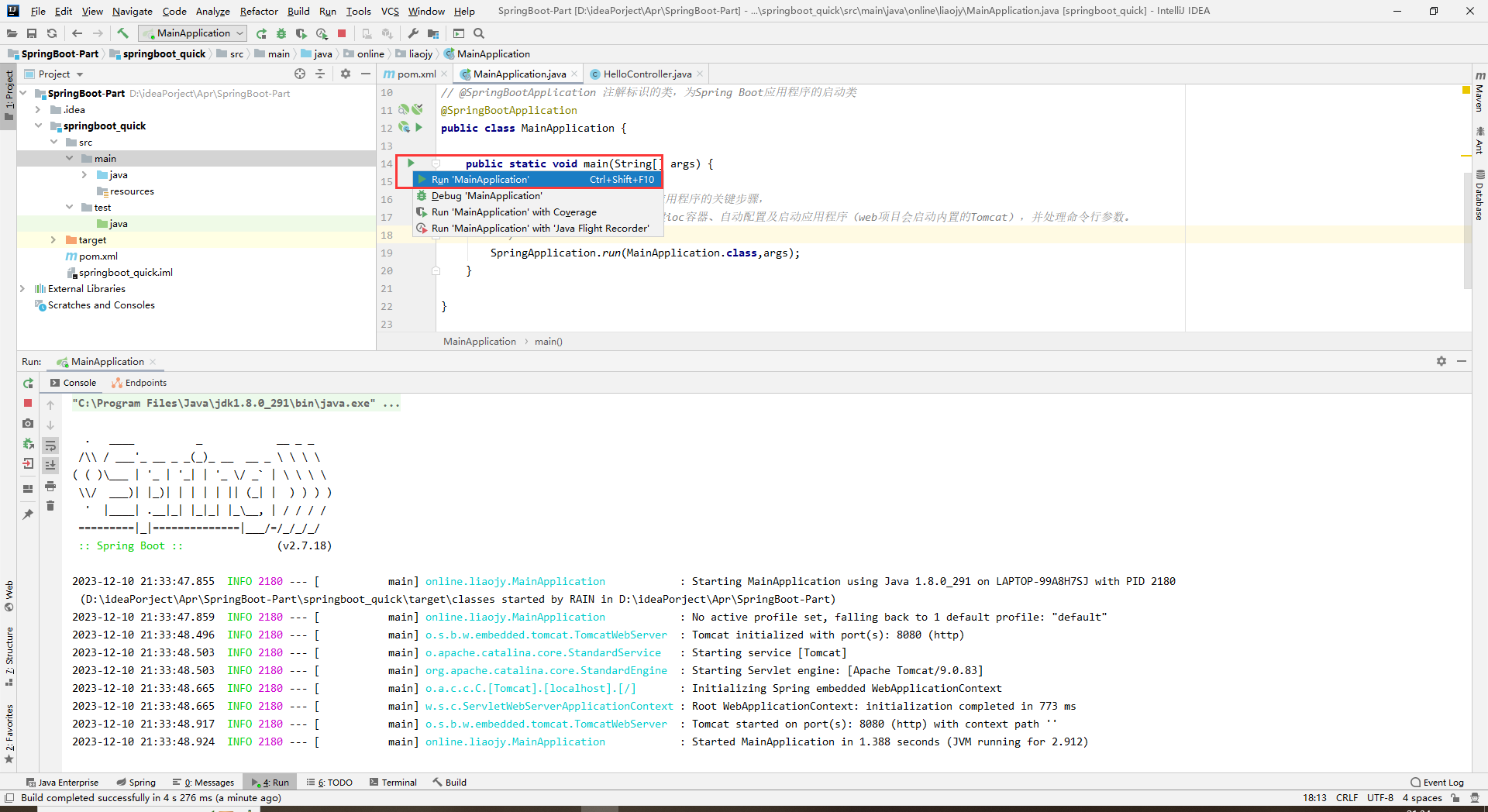Screen dimensions: 1488x812
Task: Click the Run Anything toolbar icon
Action: point(459,33)
